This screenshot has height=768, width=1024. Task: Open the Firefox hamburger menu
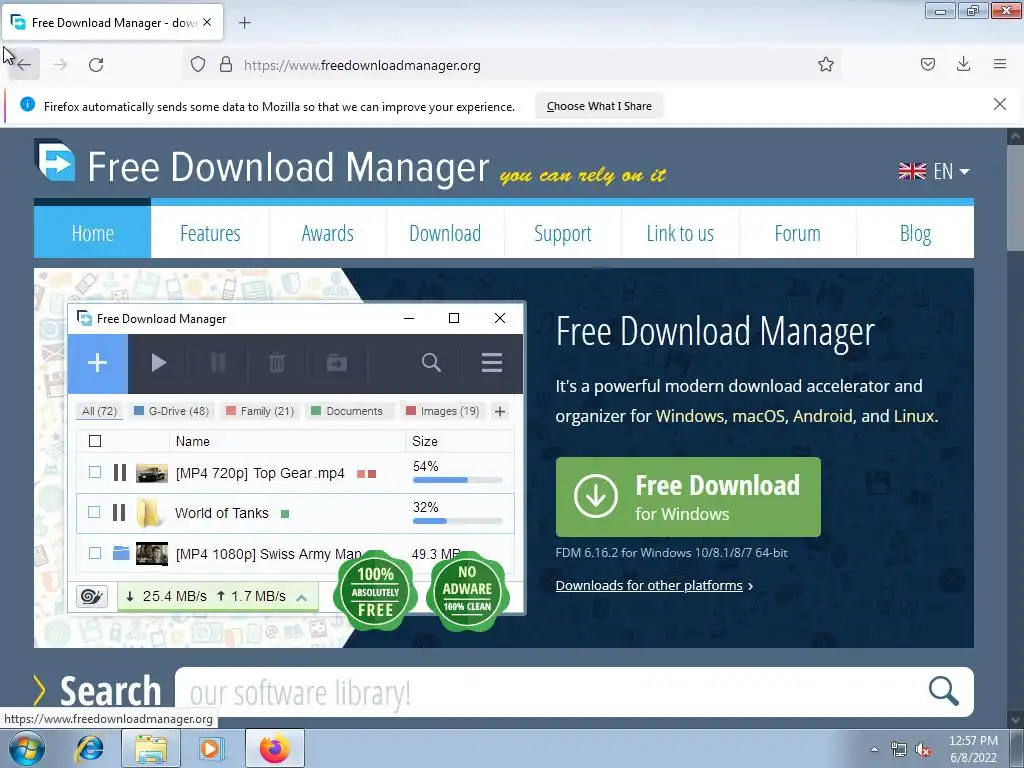click(x=1000, y=64)
